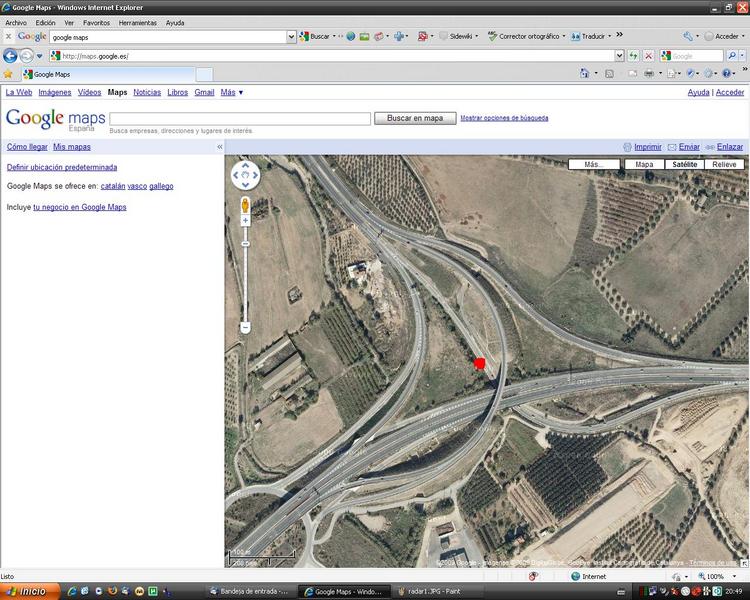Screen dimensions: 750x600
Task: Click the map zoom slider track
Action: point(245,280)
